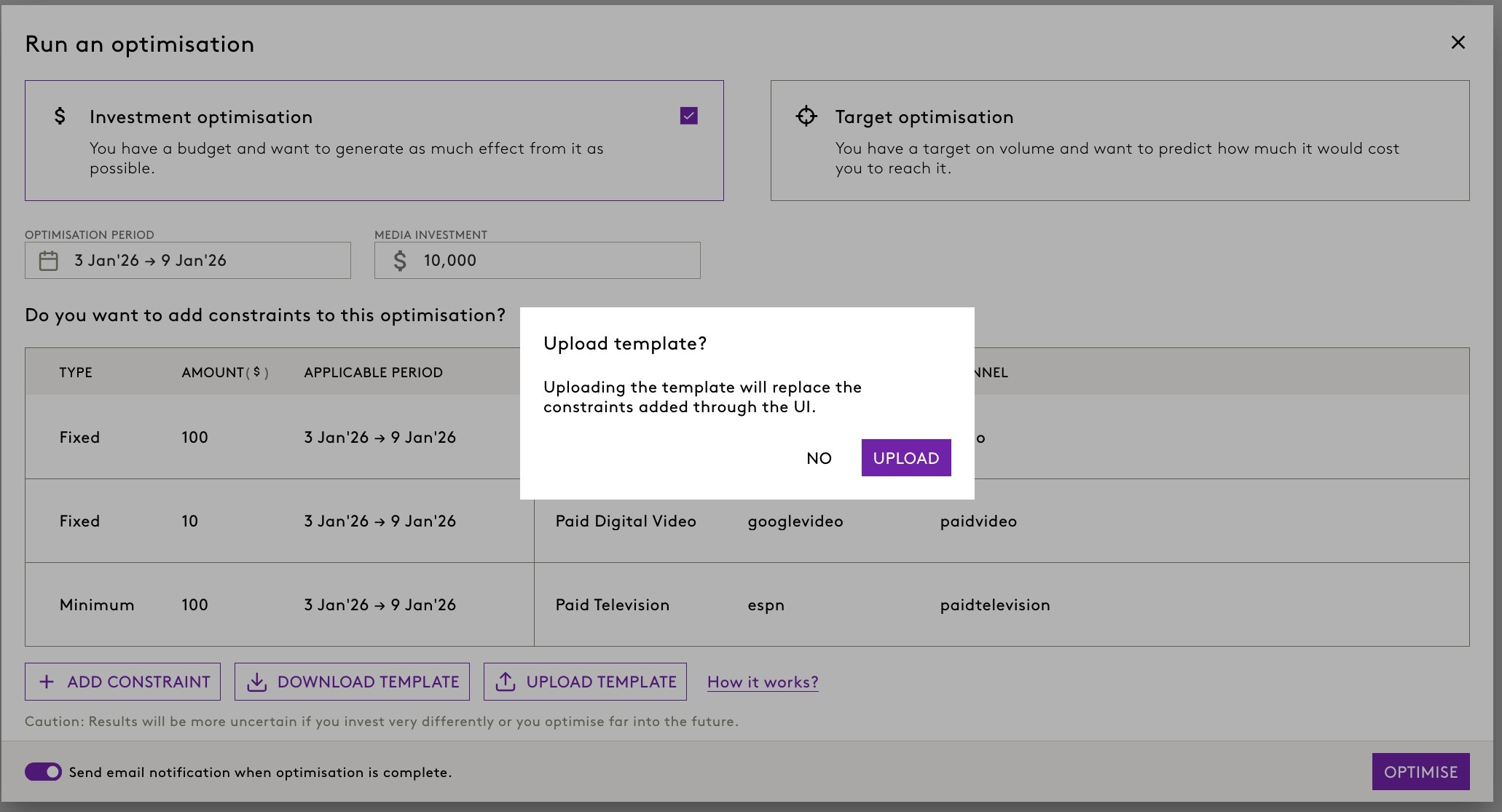1502x812 pixels.
Task: Toggle off the email notification switch
Action: point(44,772)
